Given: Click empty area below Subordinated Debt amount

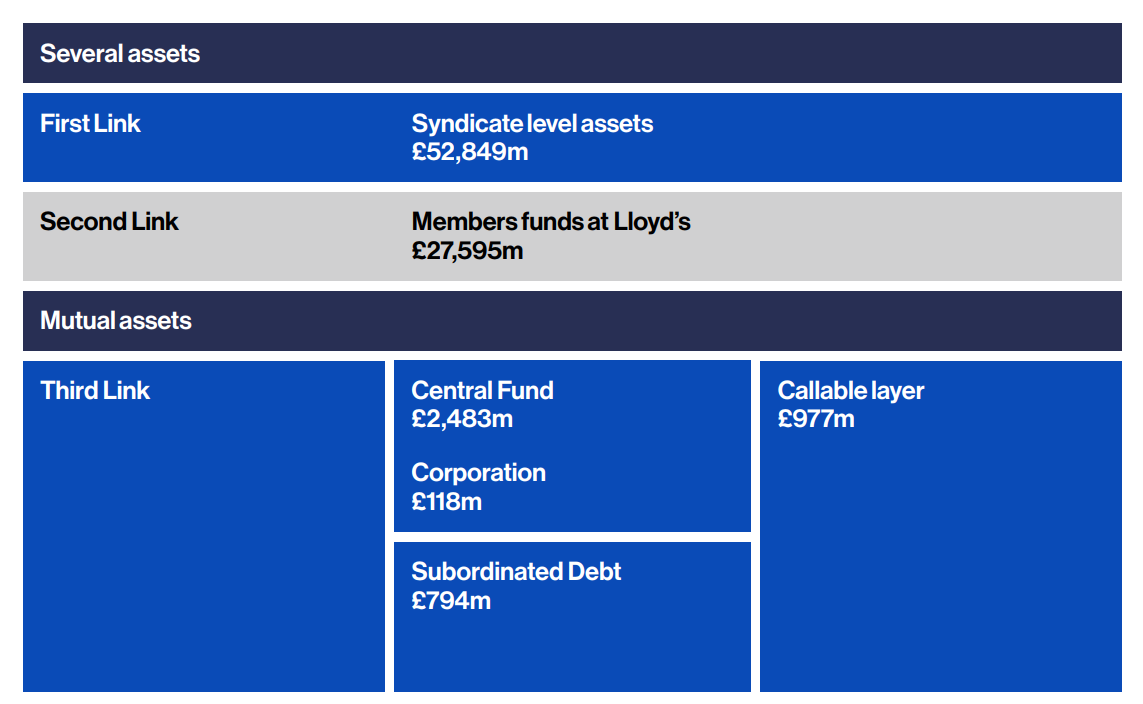Looking at the screenshot, I should pos(572,652).
